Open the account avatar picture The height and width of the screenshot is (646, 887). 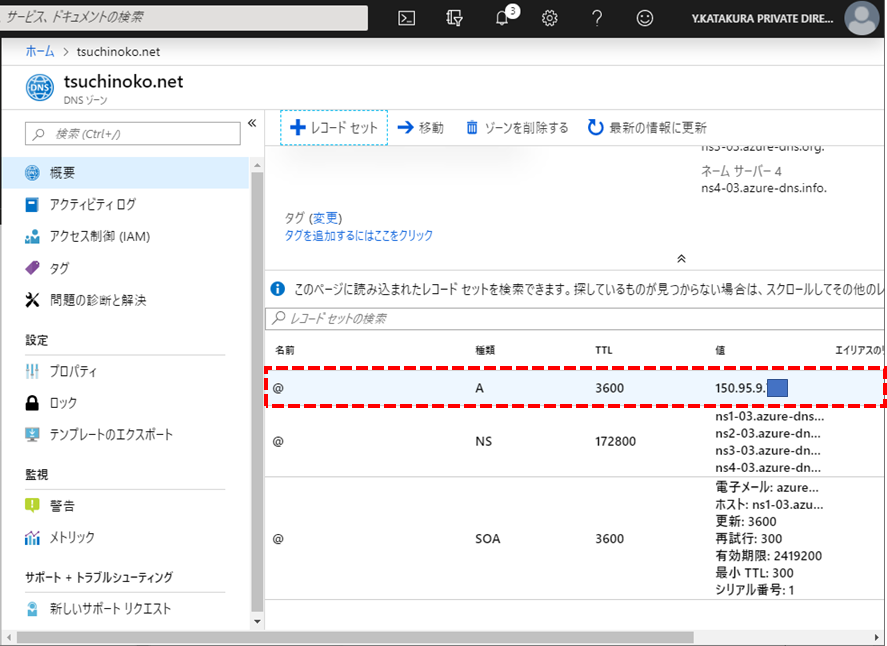click(x=861, y=18)
